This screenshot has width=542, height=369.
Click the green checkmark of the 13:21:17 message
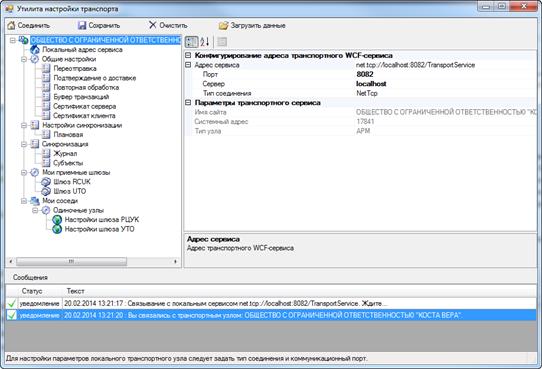[x=11, y=304]
